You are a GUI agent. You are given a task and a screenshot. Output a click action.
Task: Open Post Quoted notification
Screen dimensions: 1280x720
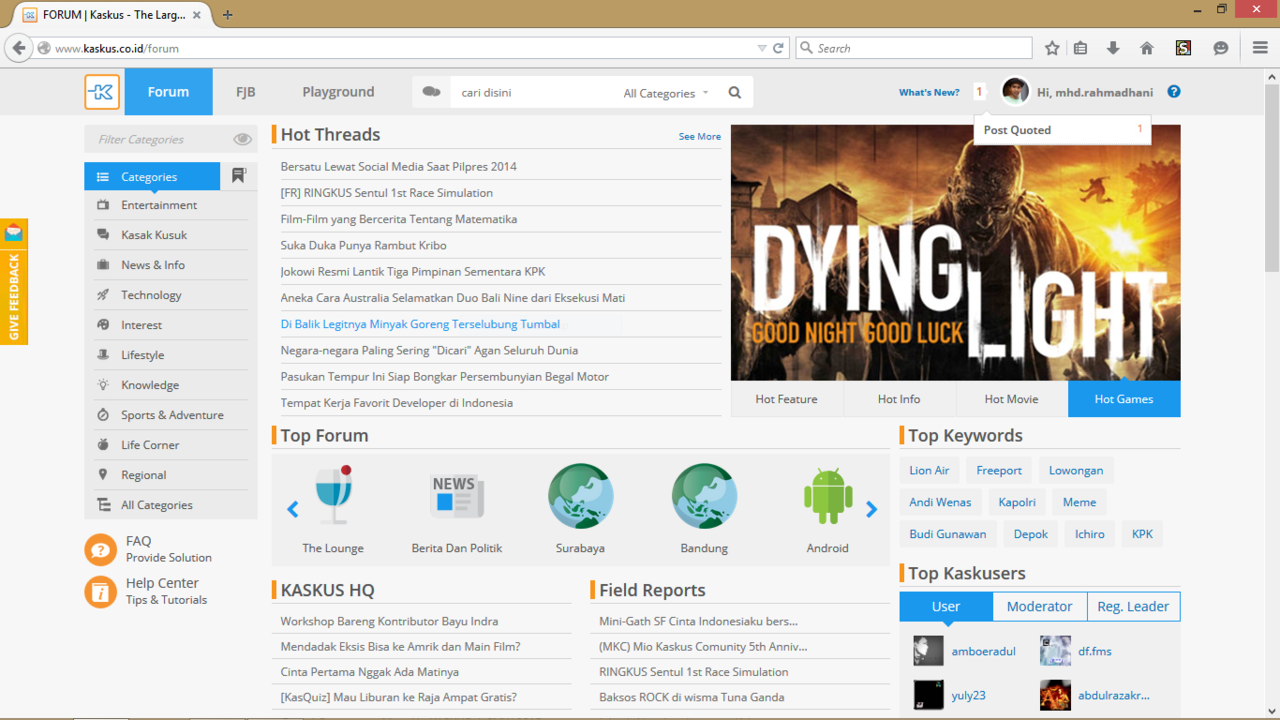click(x=1062, y=130)
